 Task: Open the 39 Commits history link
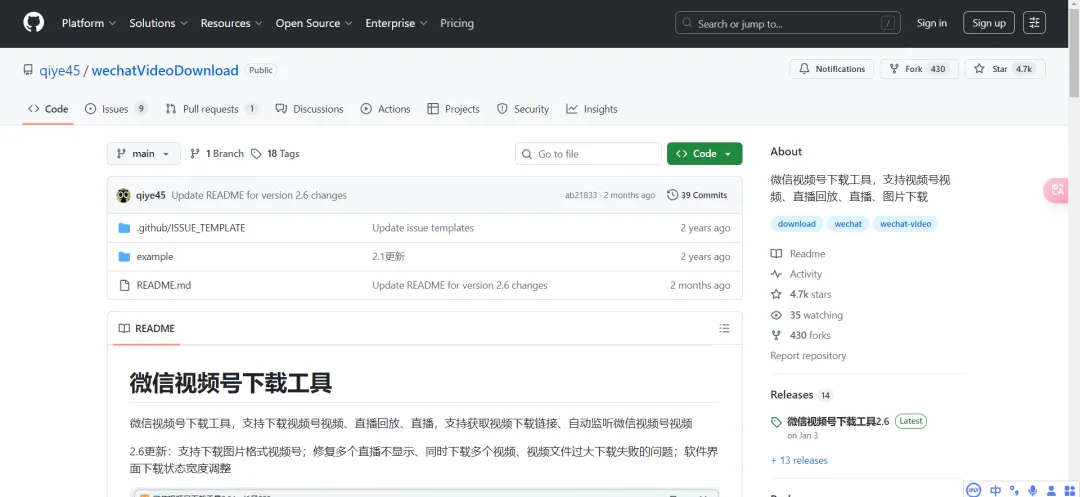click(697, 195)
